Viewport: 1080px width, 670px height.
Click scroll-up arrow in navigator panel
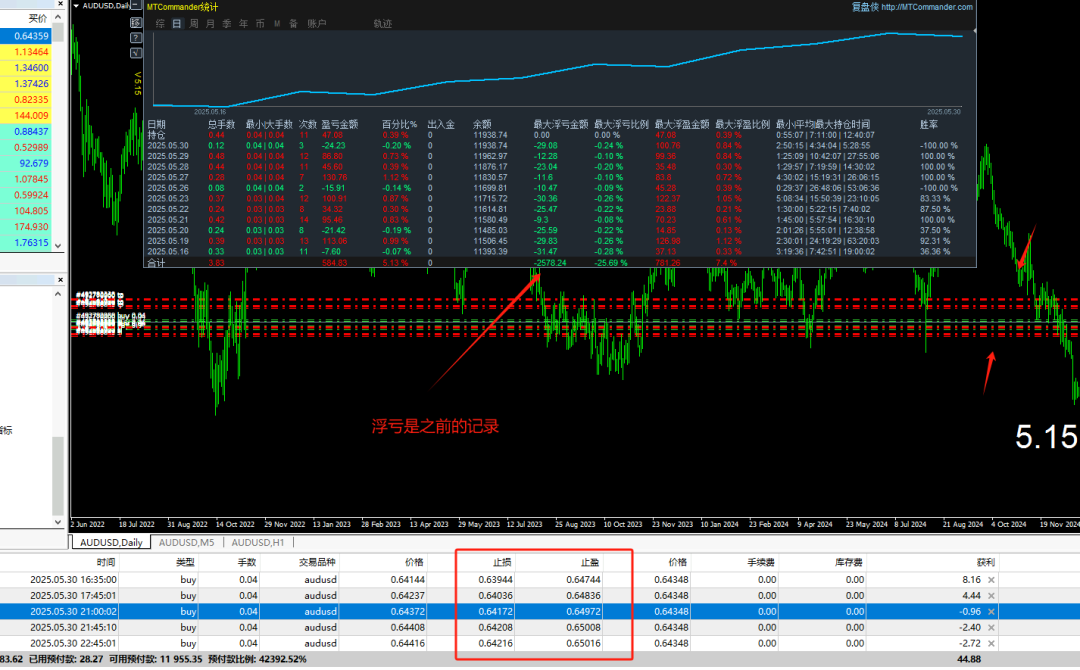pos(58,294)
